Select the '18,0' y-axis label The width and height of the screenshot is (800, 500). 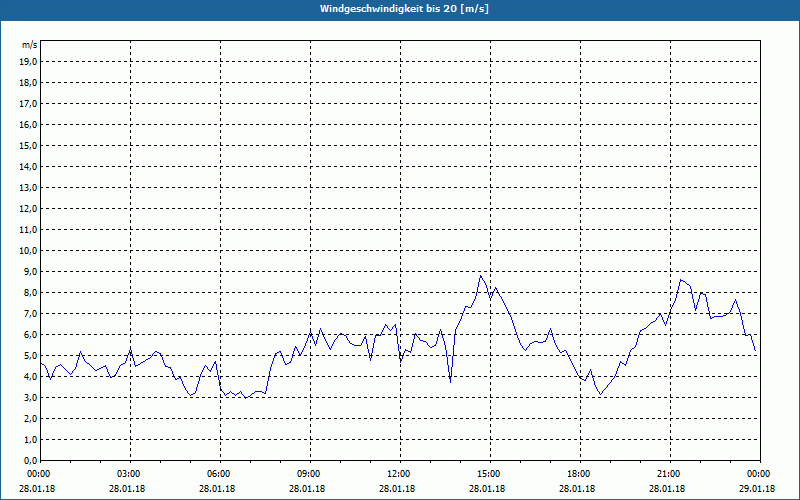28,83
